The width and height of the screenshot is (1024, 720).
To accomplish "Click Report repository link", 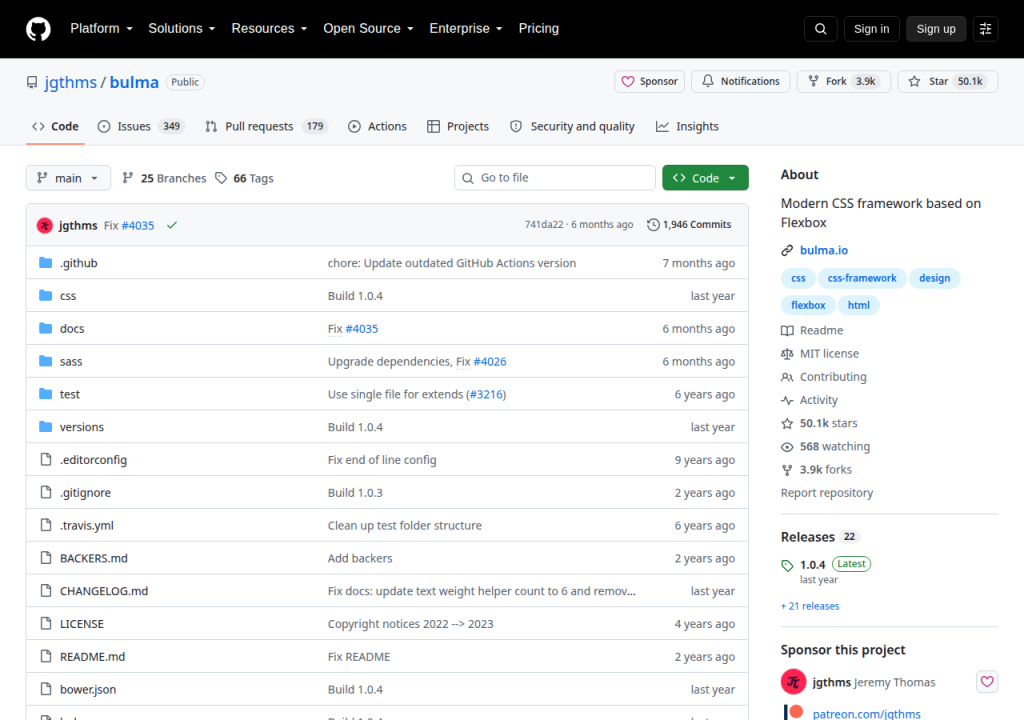I will coord(827,493).
